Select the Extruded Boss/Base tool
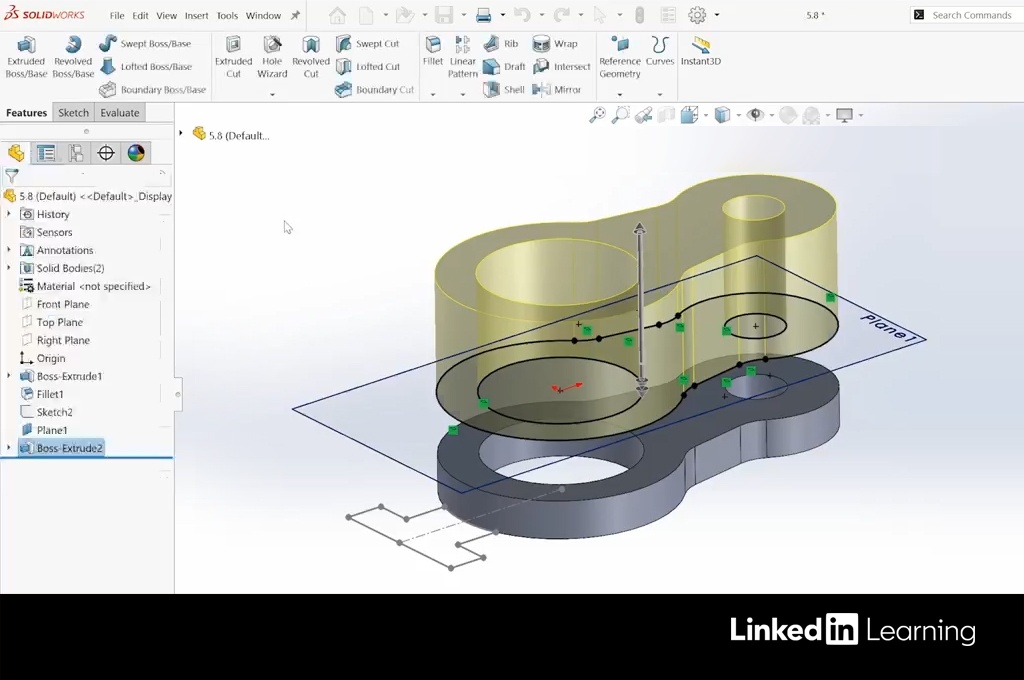Screen dimensions: 1024x680 (x=26, y=57)
